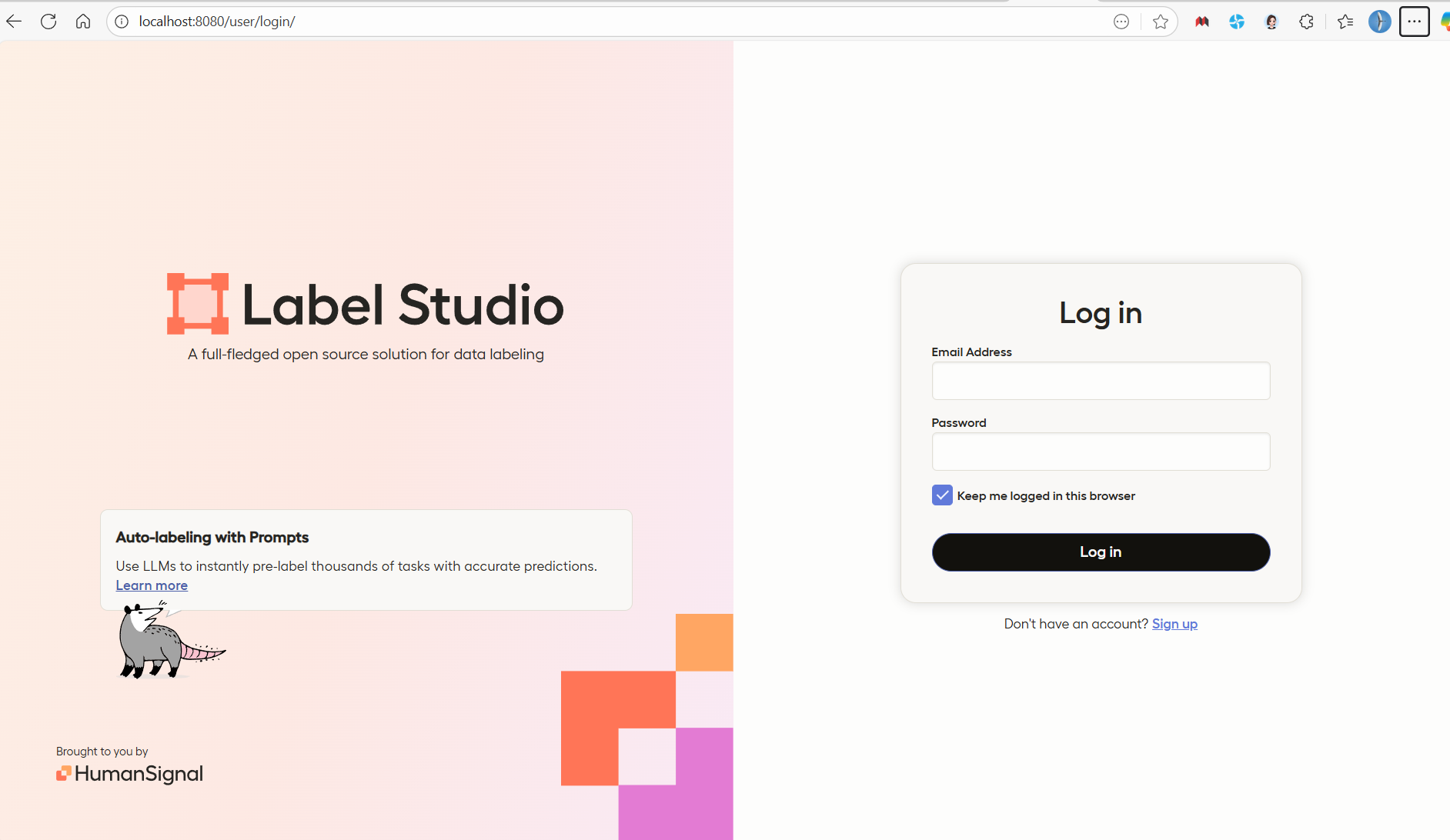The image size is (1450, 840).
Task: Focus the Password field
Action: (1101, 452)
